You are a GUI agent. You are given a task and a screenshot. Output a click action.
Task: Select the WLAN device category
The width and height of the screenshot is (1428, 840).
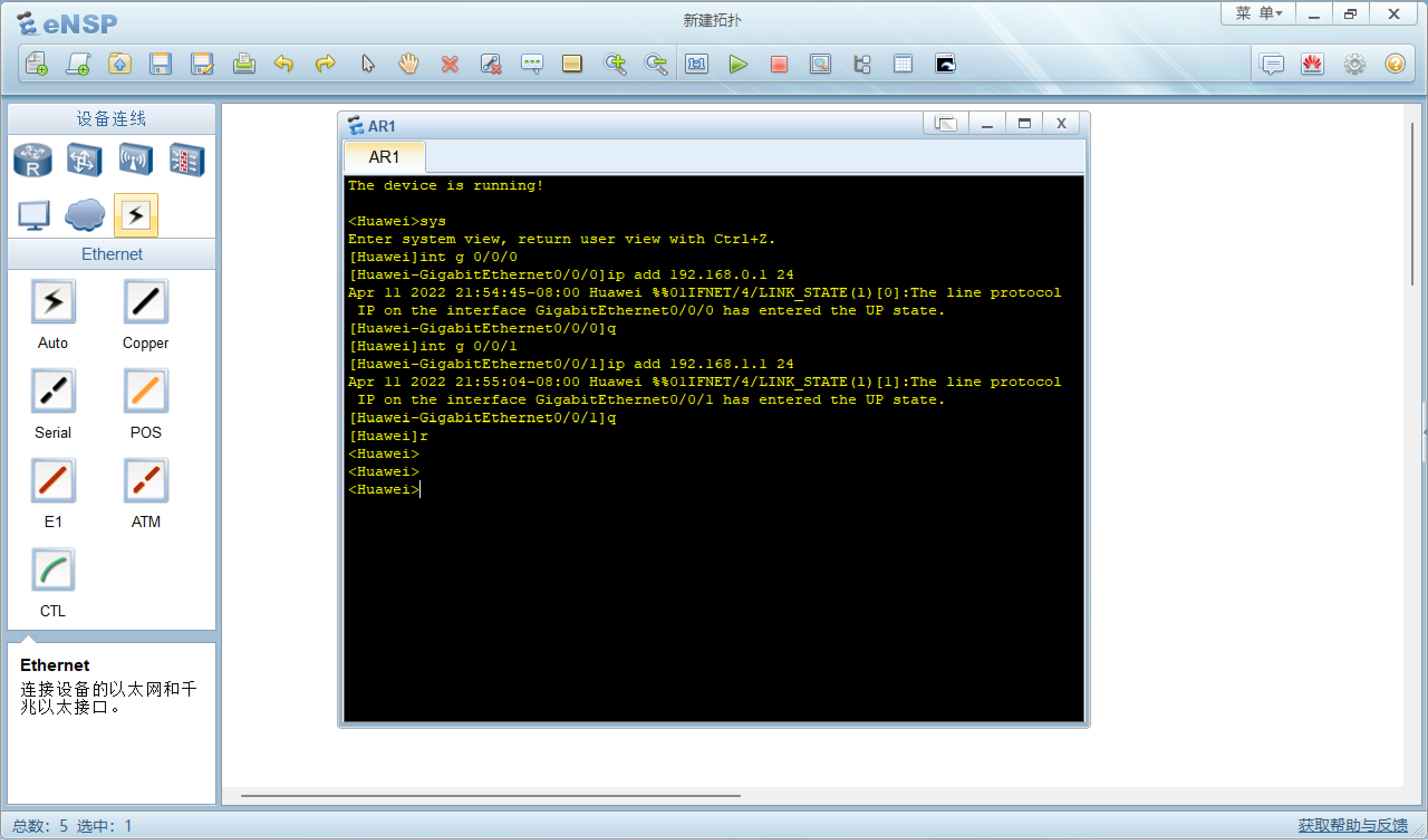coord(136,161)
